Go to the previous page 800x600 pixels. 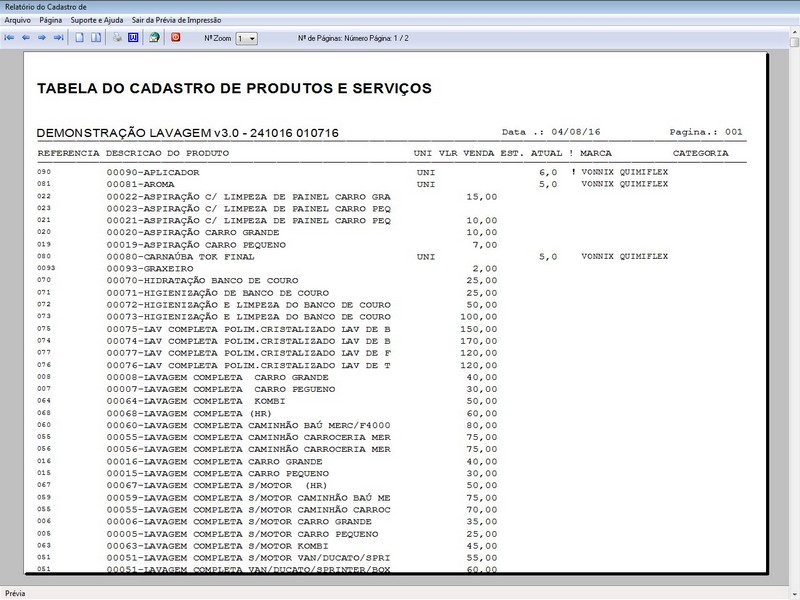(x=25, y=38)
